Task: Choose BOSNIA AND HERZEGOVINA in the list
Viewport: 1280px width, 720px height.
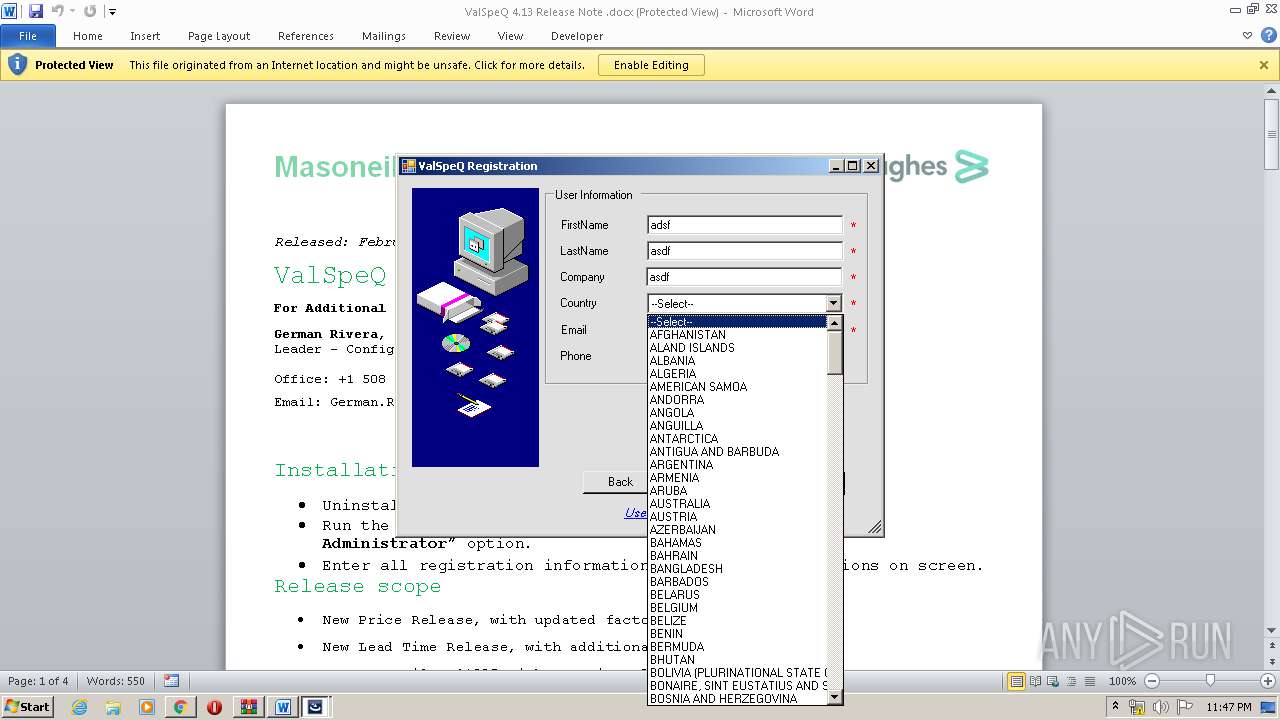Action: [738, 699]
